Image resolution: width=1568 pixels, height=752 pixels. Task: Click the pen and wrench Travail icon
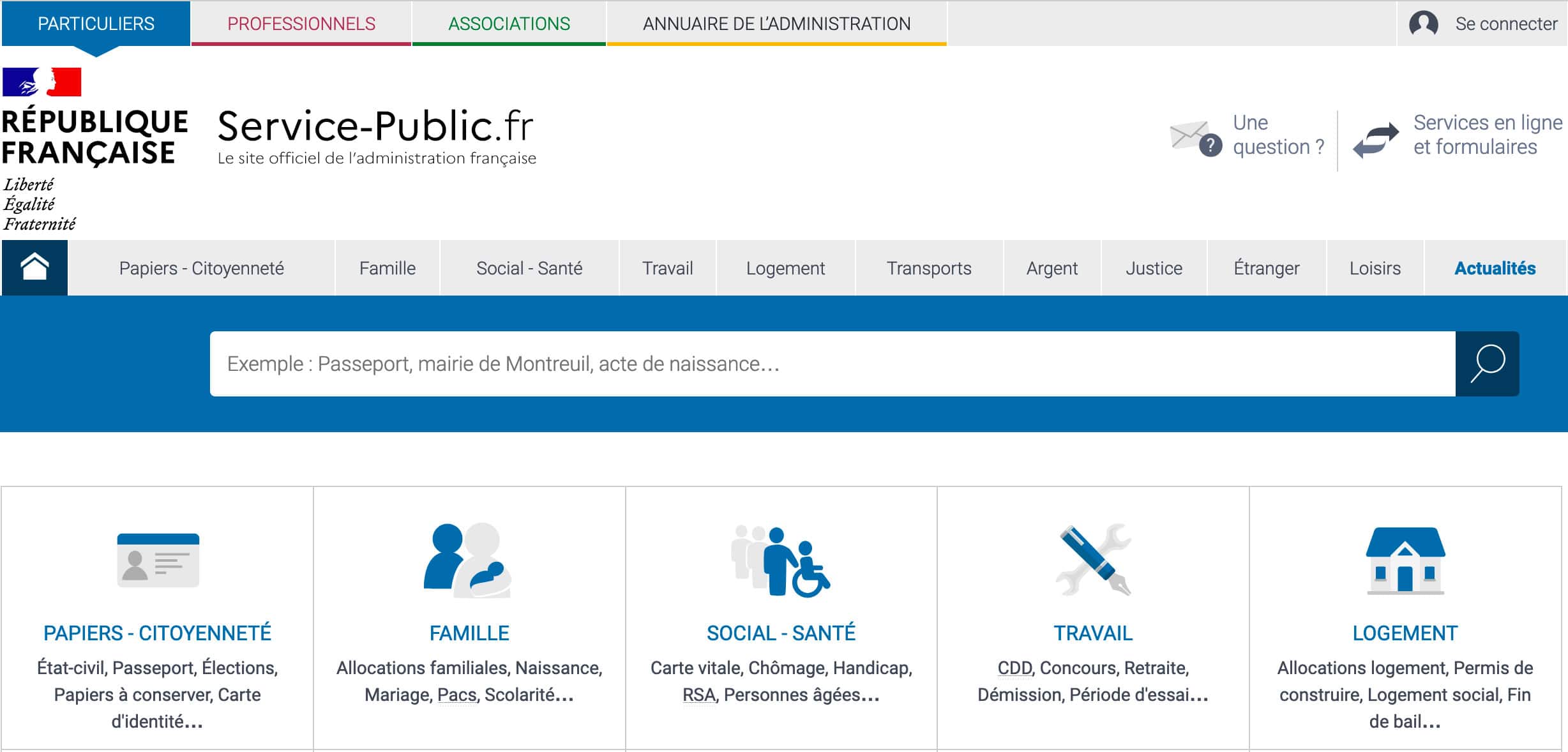(1093, 560)
